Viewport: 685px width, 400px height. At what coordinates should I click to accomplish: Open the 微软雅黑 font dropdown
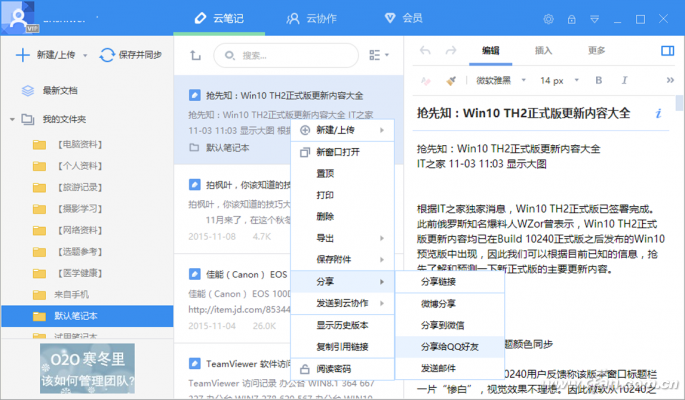[x=500, y=80]
